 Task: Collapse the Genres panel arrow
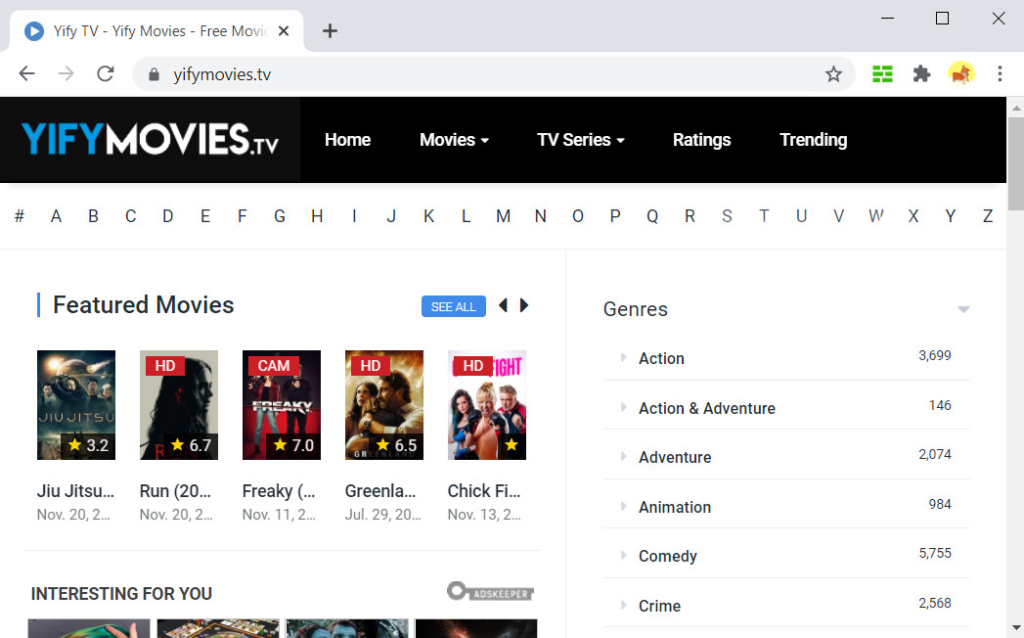pyautogui.click(x=963, y=310)
